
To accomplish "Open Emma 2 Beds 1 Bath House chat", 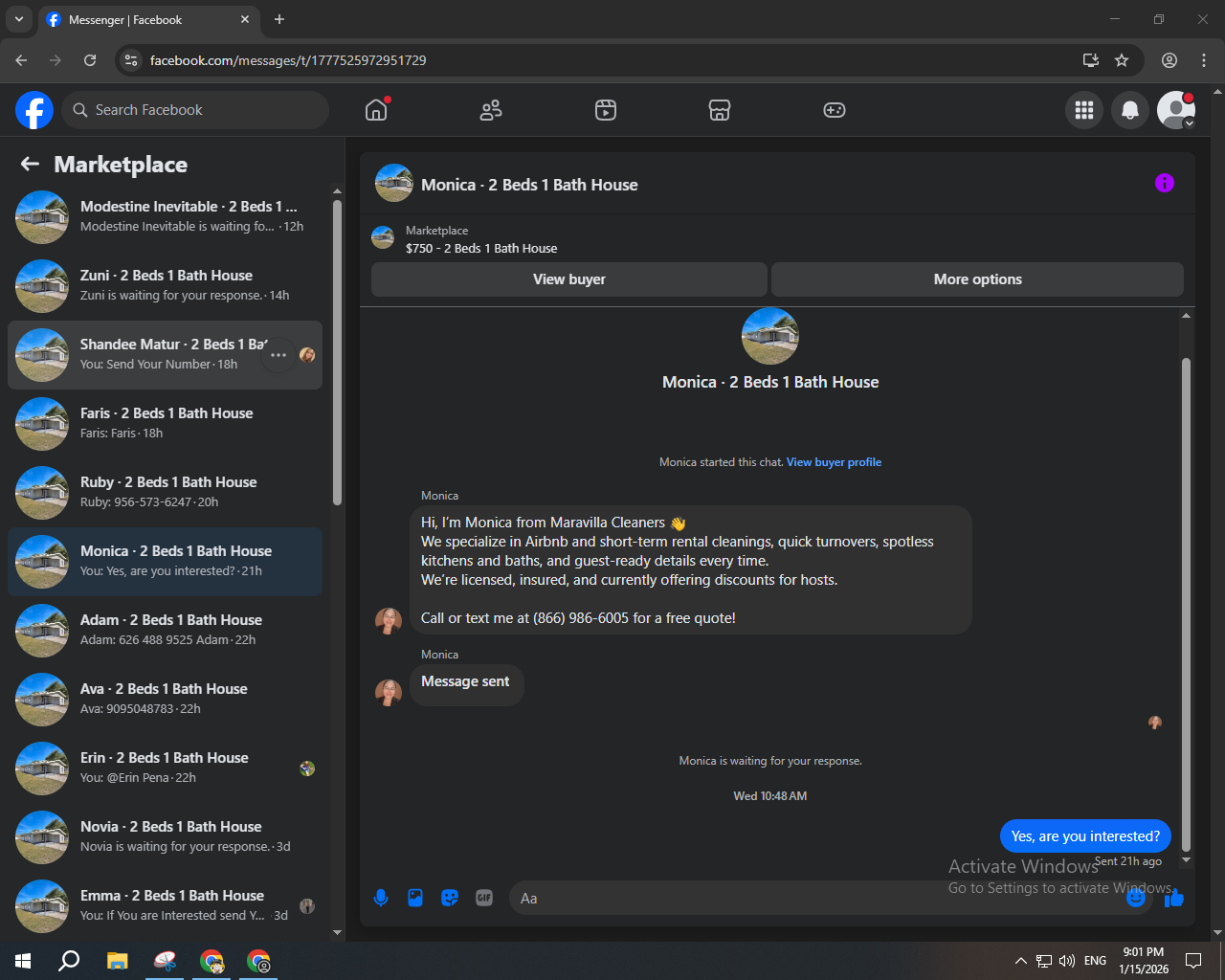I will [x=165, y=906].
